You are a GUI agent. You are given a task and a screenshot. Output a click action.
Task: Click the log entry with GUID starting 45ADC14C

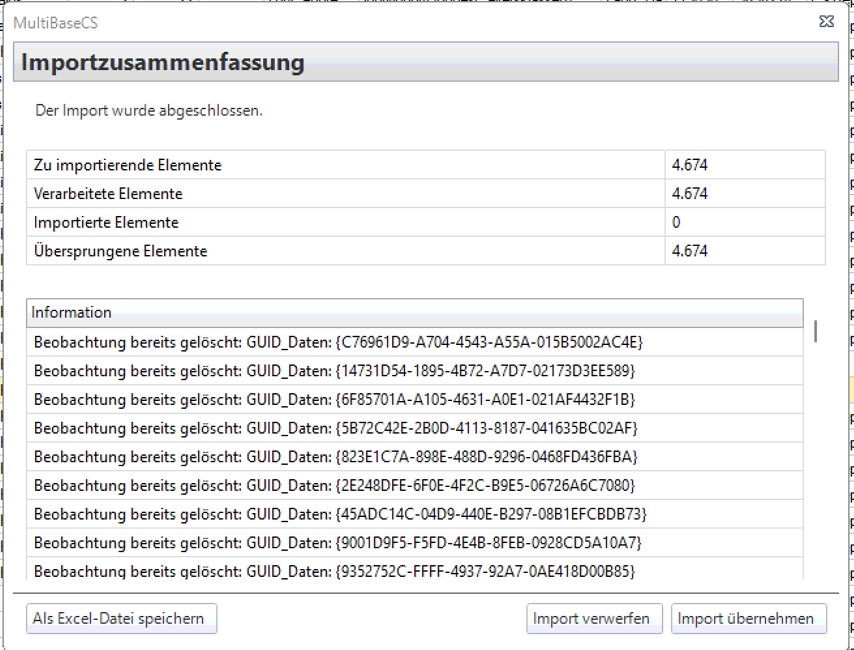(340, 514)
